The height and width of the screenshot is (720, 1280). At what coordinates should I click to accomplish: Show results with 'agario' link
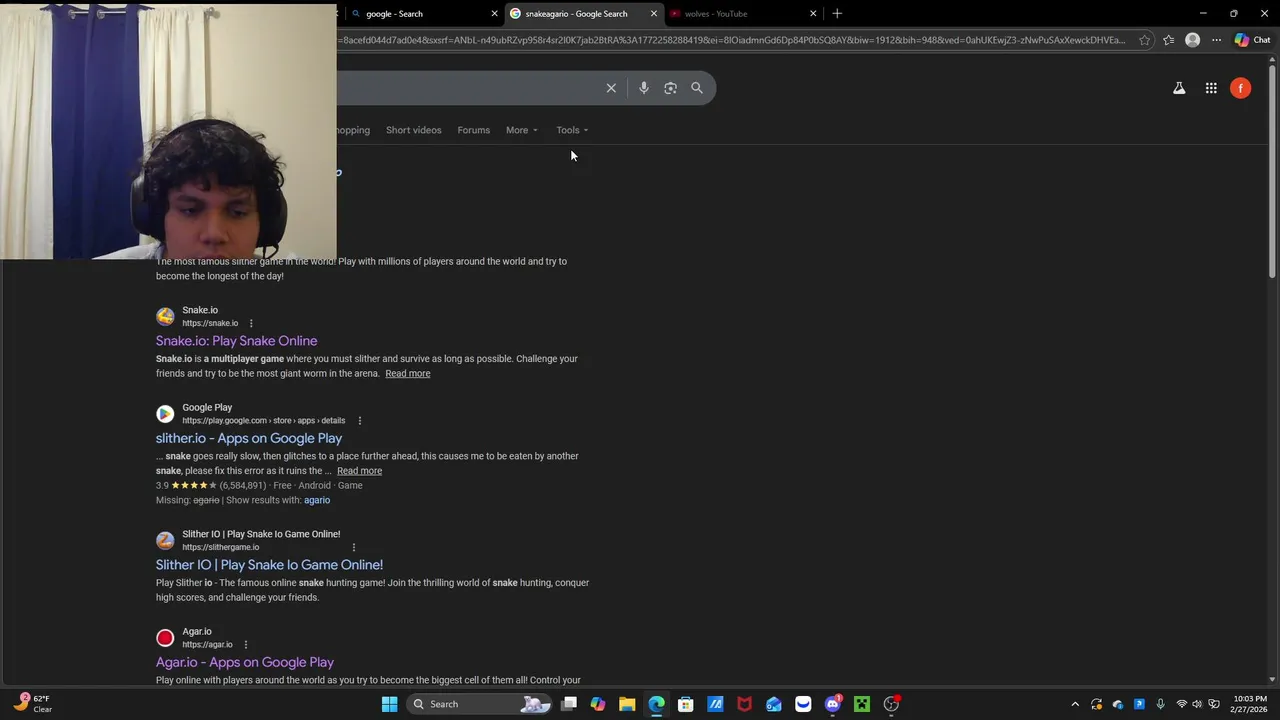317,500
